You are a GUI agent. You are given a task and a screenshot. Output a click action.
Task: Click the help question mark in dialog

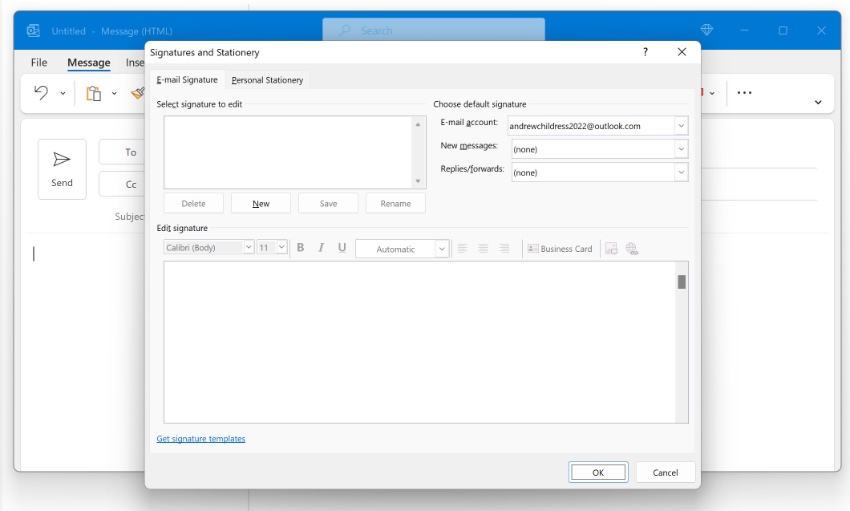[645, 52]
